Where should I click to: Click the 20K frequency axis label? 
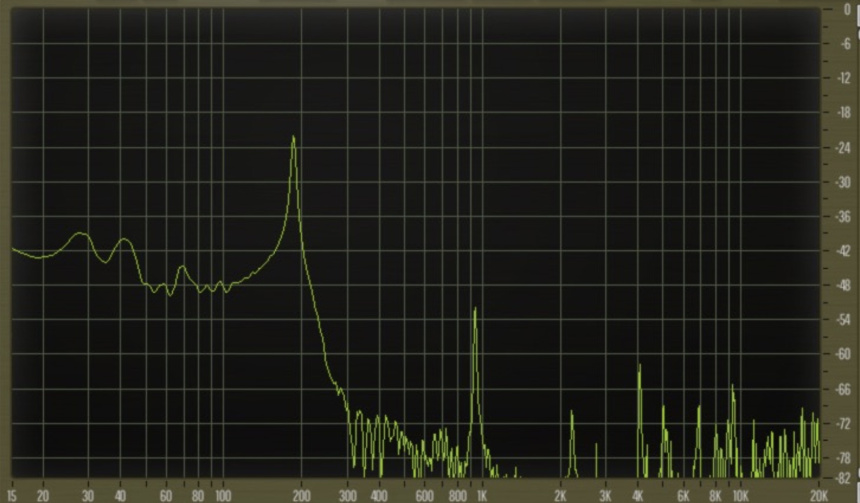click(x=819, y=496)
